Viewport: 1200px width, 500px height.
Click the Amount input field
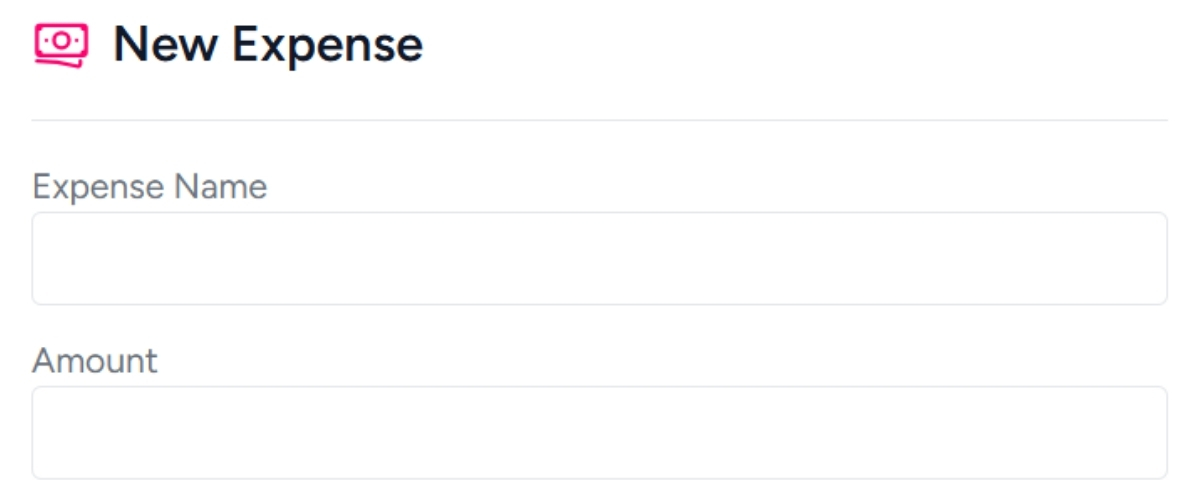[599, 432]
